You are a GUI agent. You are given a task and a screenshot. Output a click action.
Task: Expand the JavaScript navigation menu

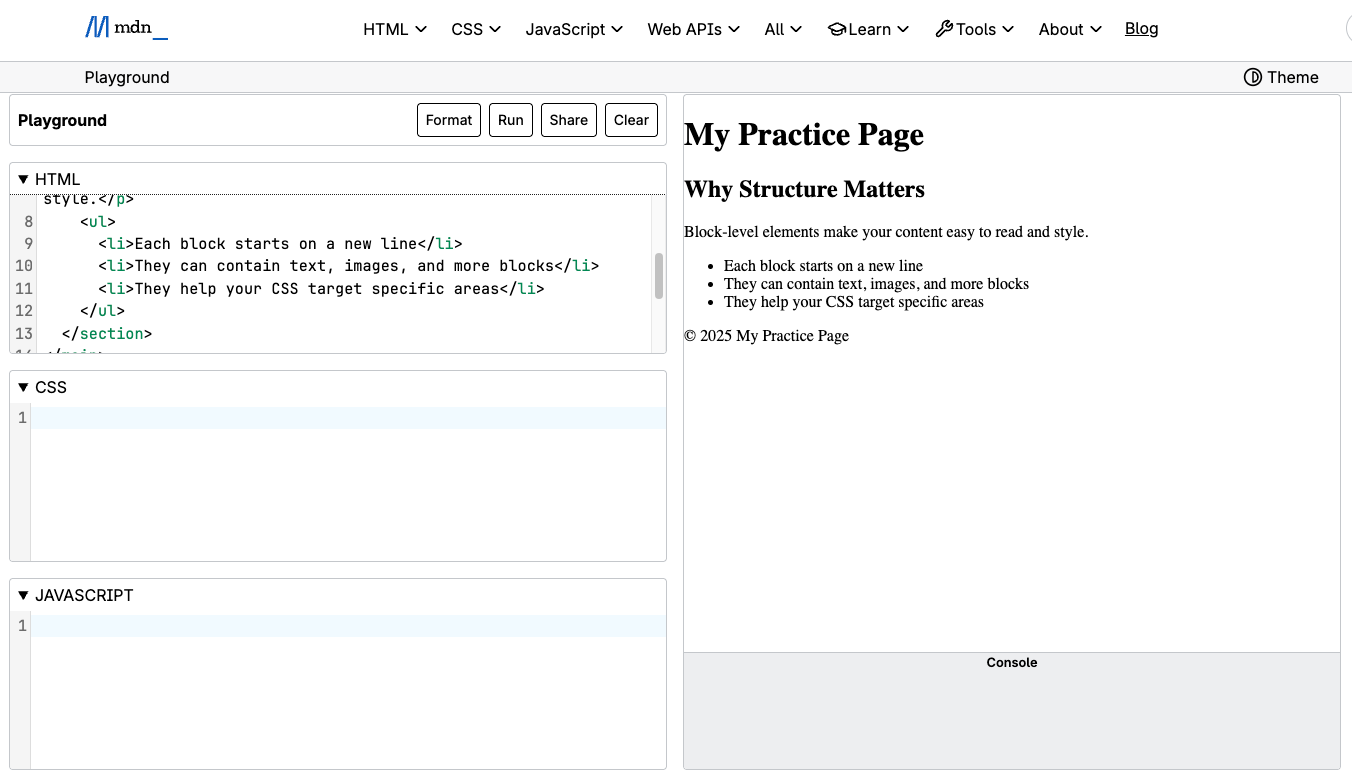pos(574,29)
